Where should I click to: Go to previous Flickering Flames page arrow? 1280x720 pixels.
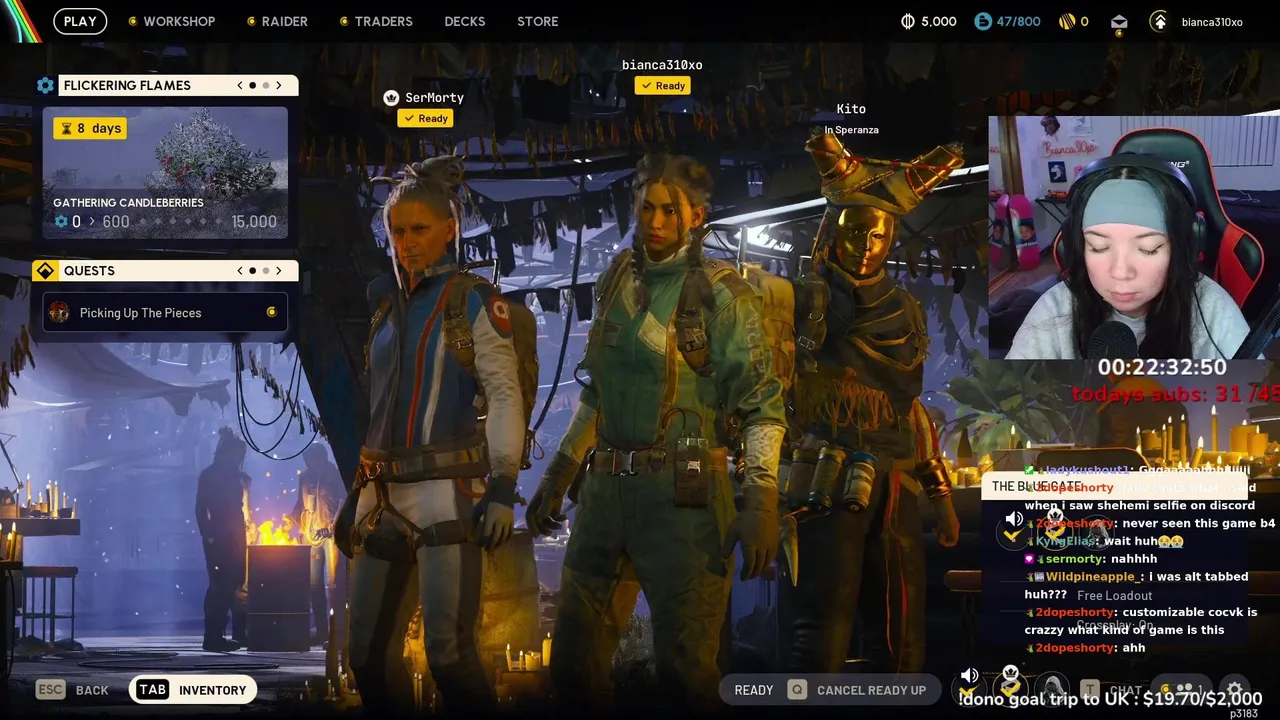tap(240, 85)
